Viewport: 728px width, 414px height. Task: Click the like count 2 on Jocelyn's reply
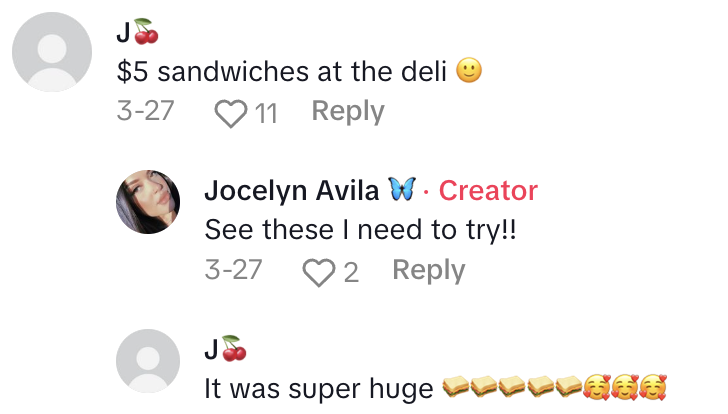pos(351,271)
